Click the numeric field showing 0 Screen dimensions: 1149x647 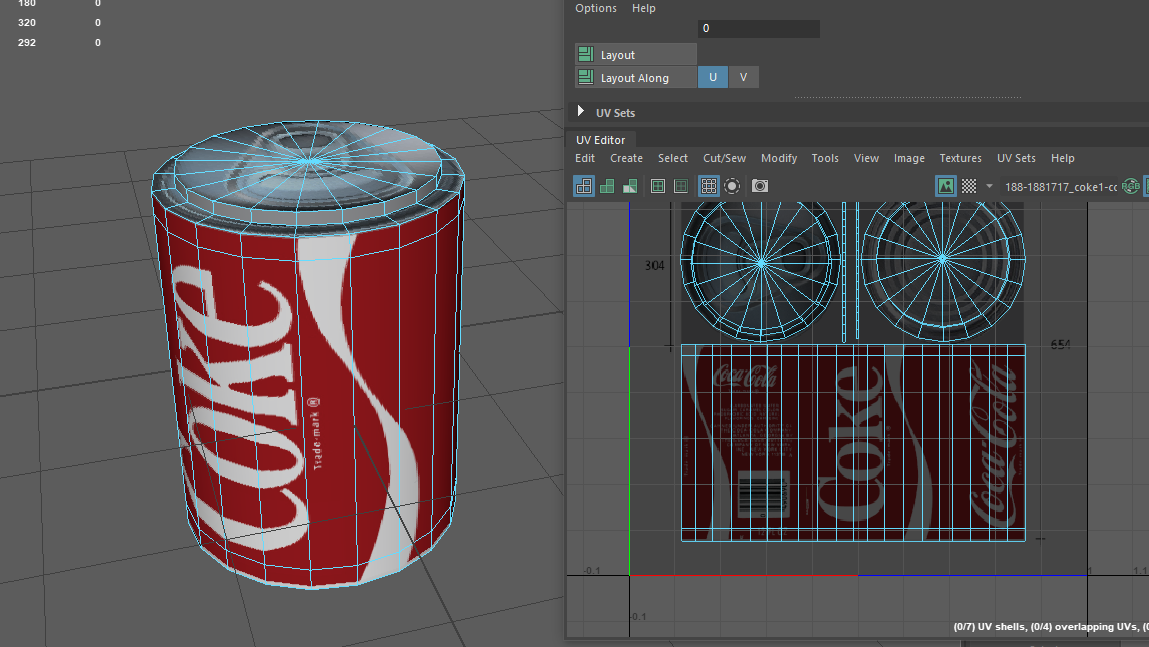pyautogui.click(x=758, y=29)
